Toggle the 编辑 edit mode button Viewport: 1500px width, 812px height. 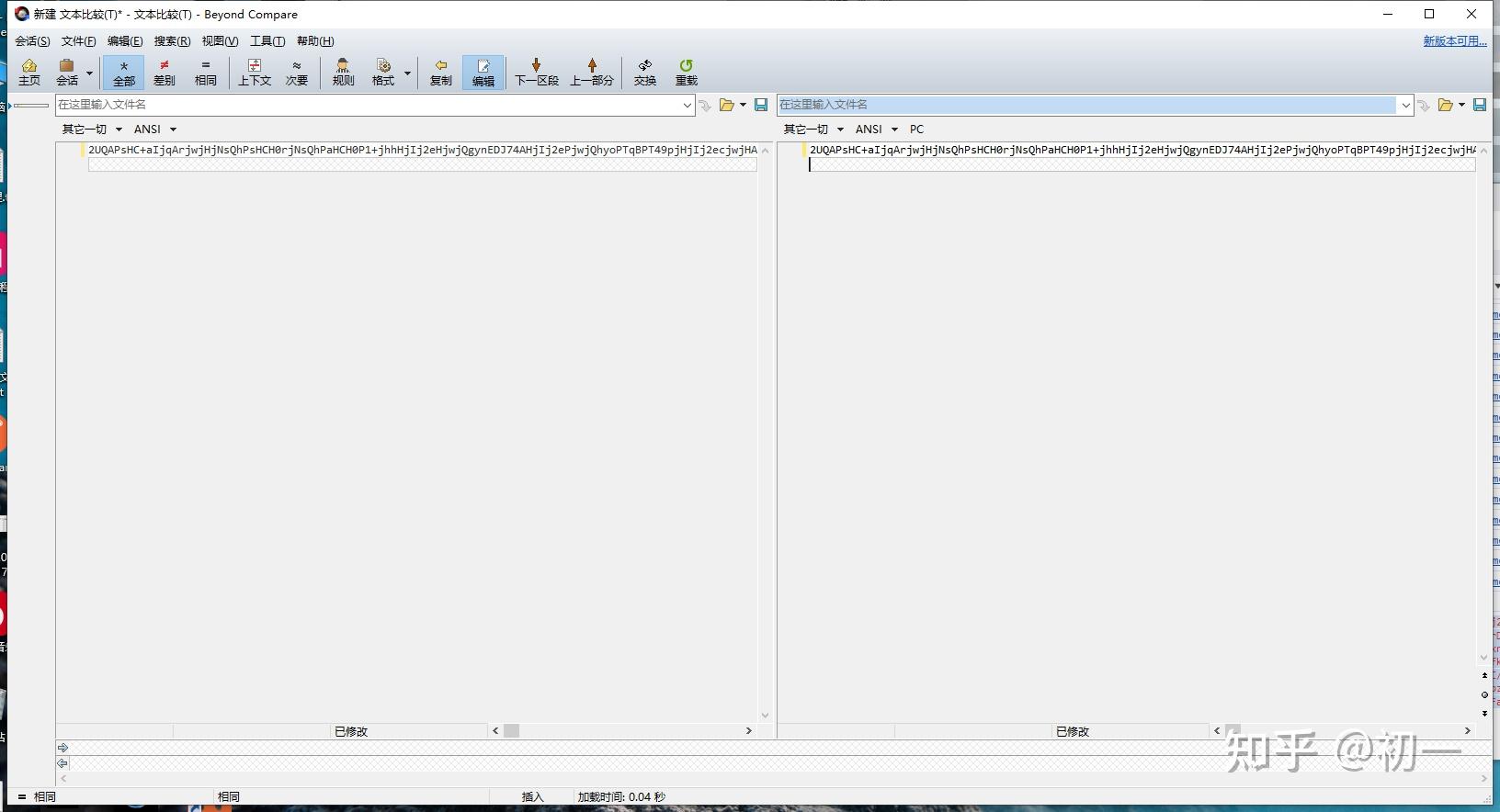point(483,72)
